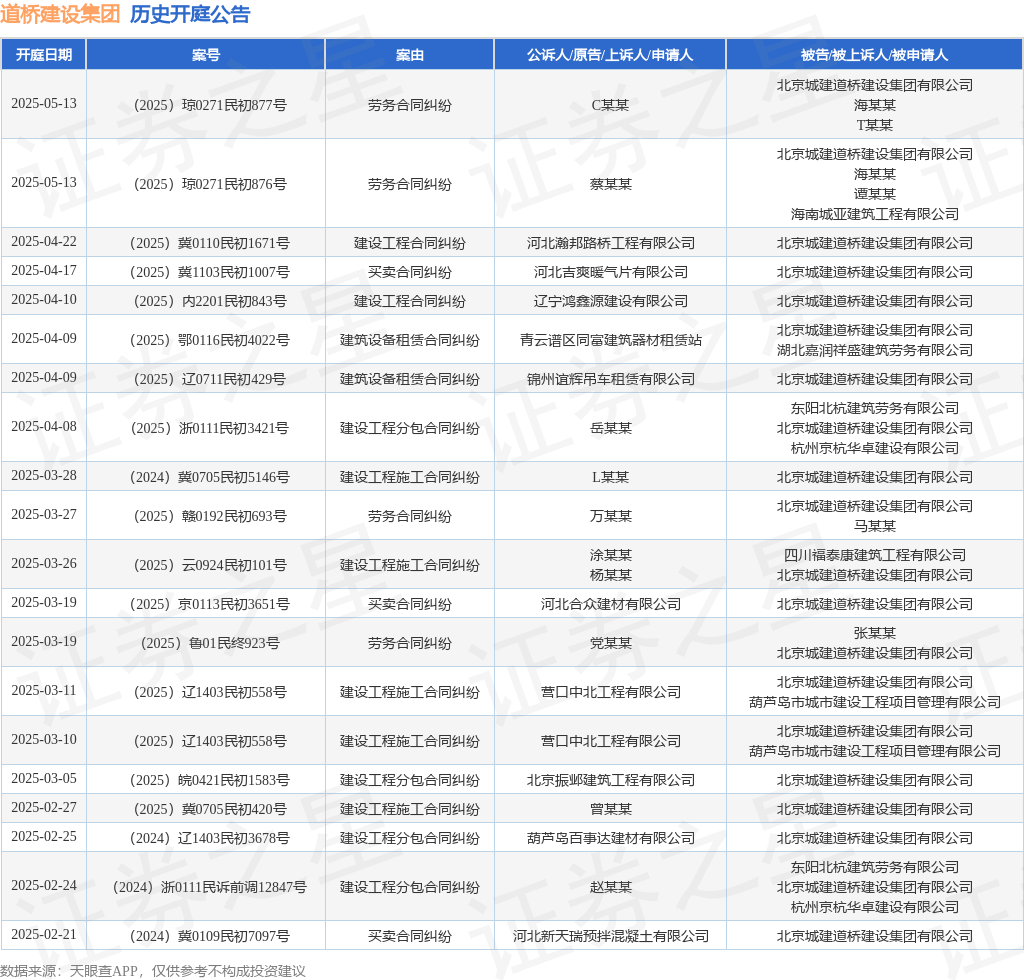Select case number (2025)琼0271民初877号

pyautogui.click(x=210, y=105)
